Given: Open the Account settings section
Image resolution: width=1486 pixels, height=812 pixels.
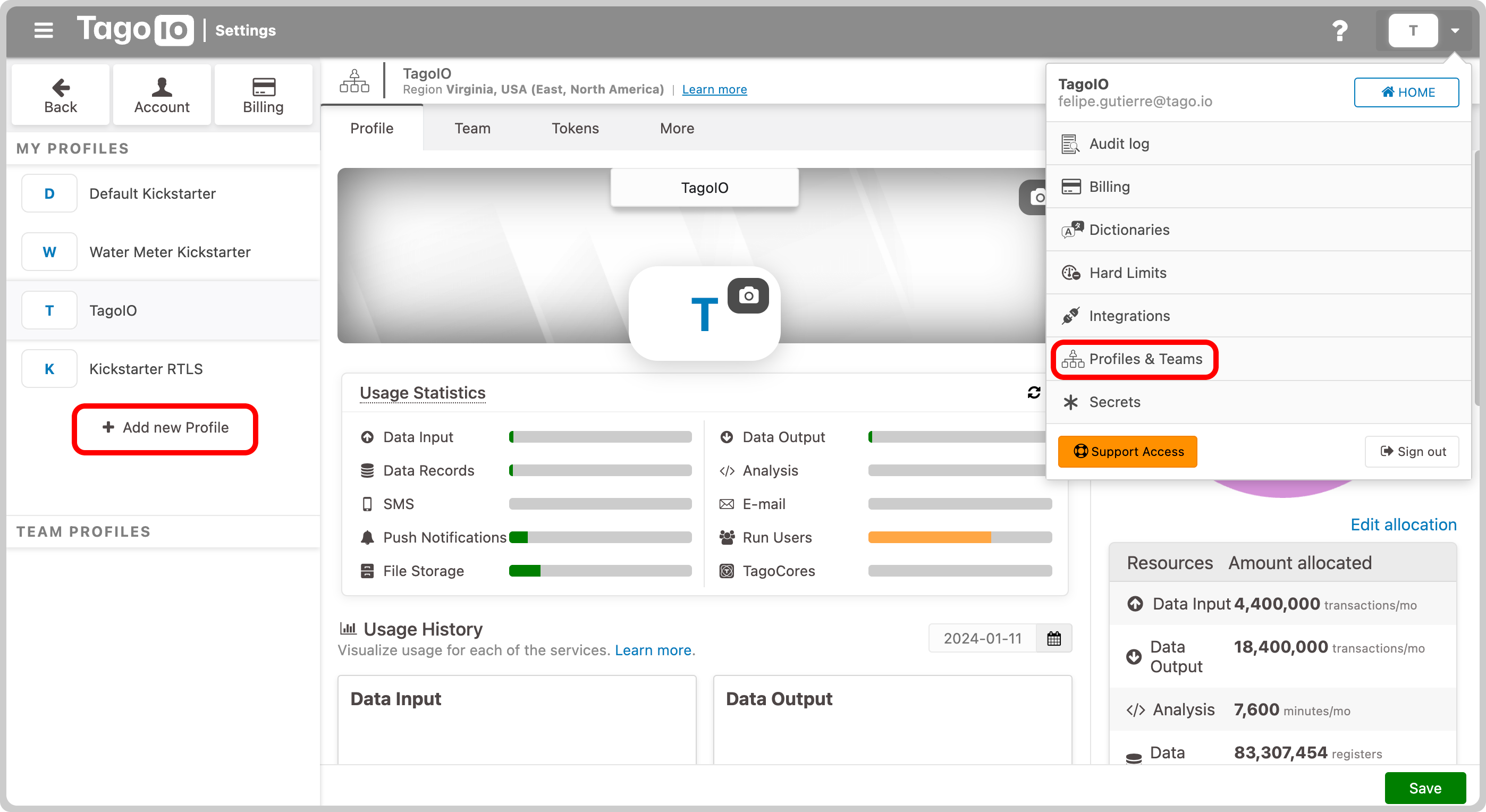Looking at the screenshot, I should 162,95.
